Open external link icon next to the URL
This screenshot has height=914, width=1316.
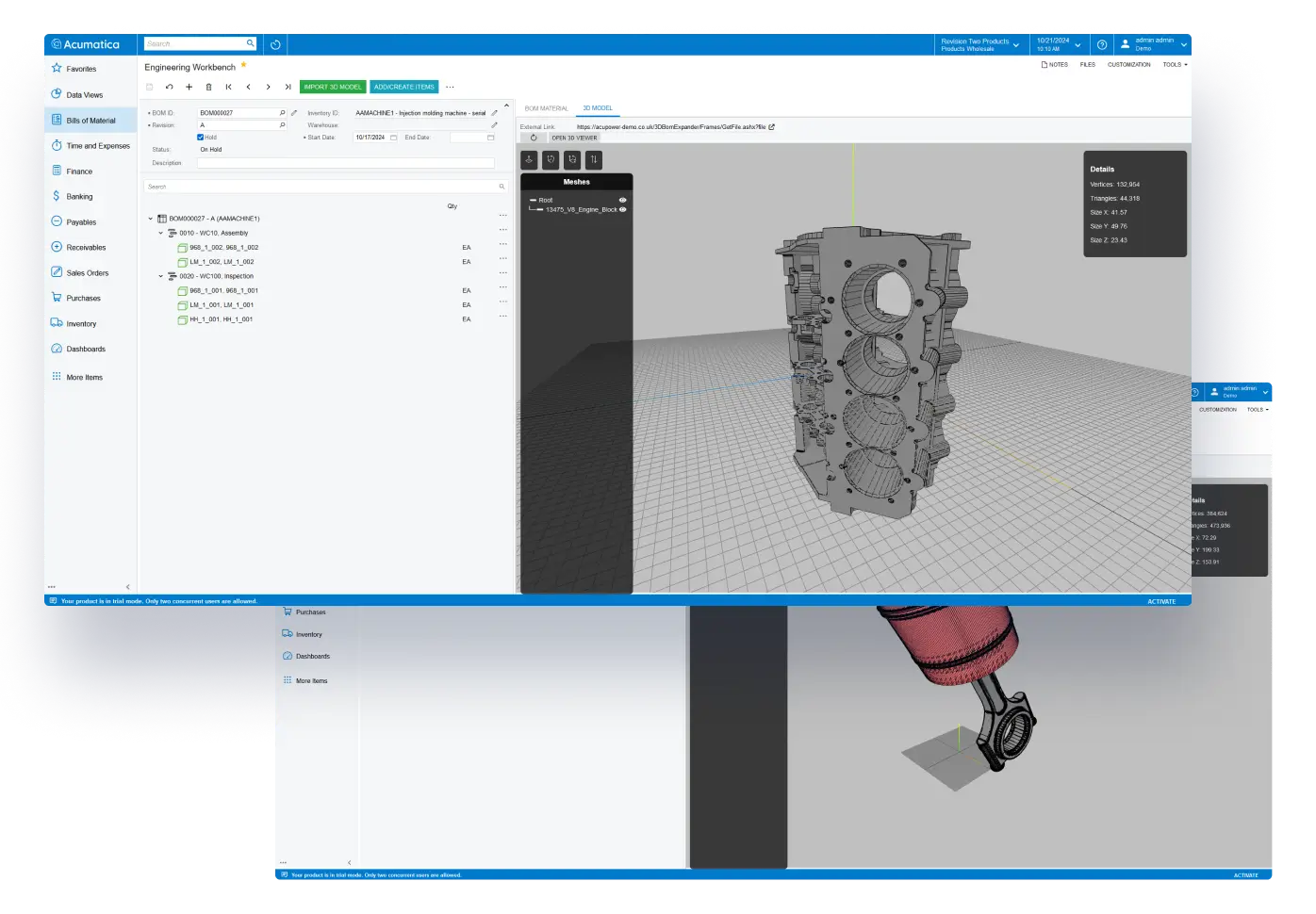(771, 126)
